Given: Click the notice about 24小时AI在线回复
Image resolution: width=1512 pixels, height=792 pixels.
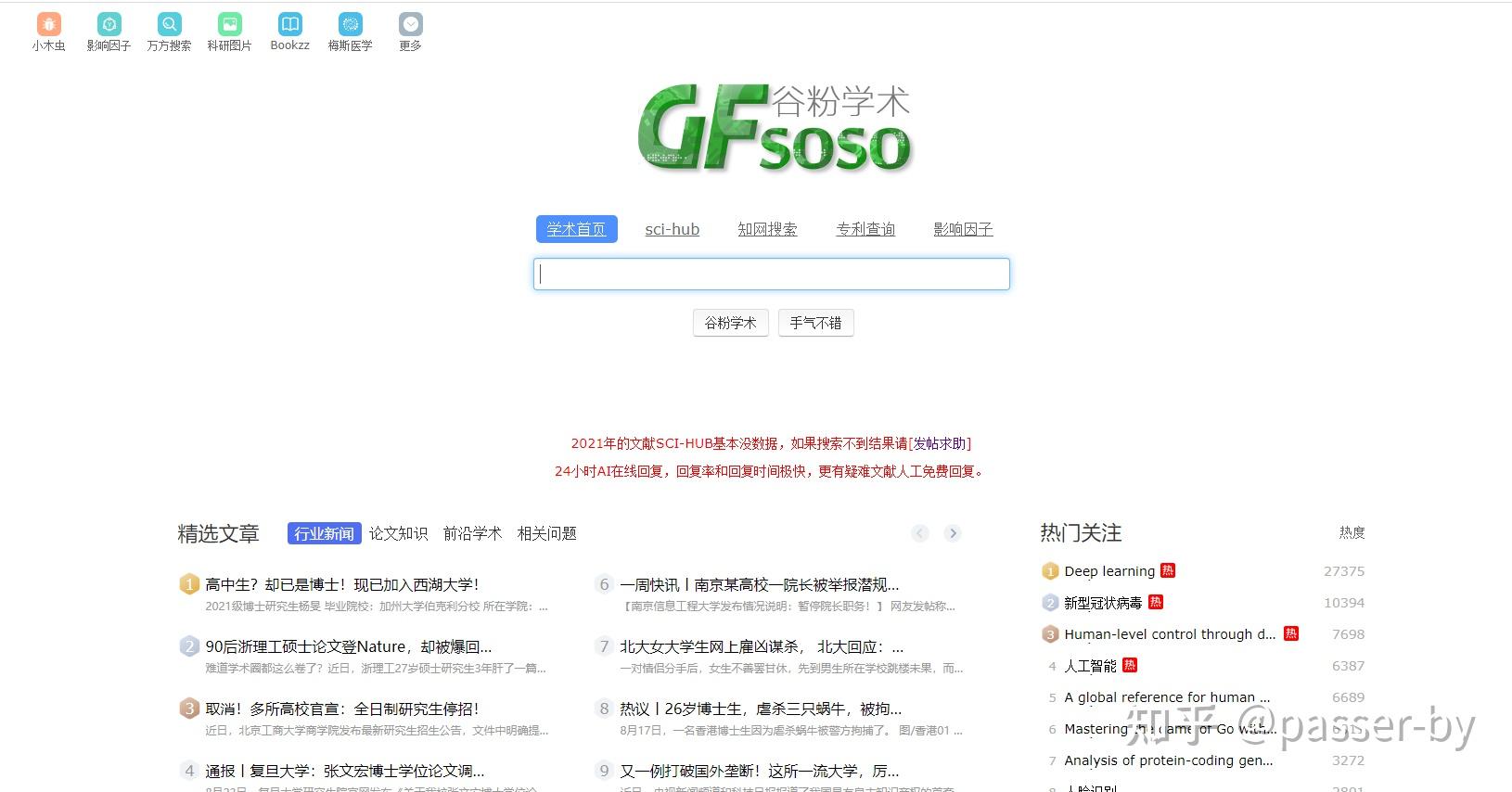Looking at the screenshot, I should click(x=771, y=471).
